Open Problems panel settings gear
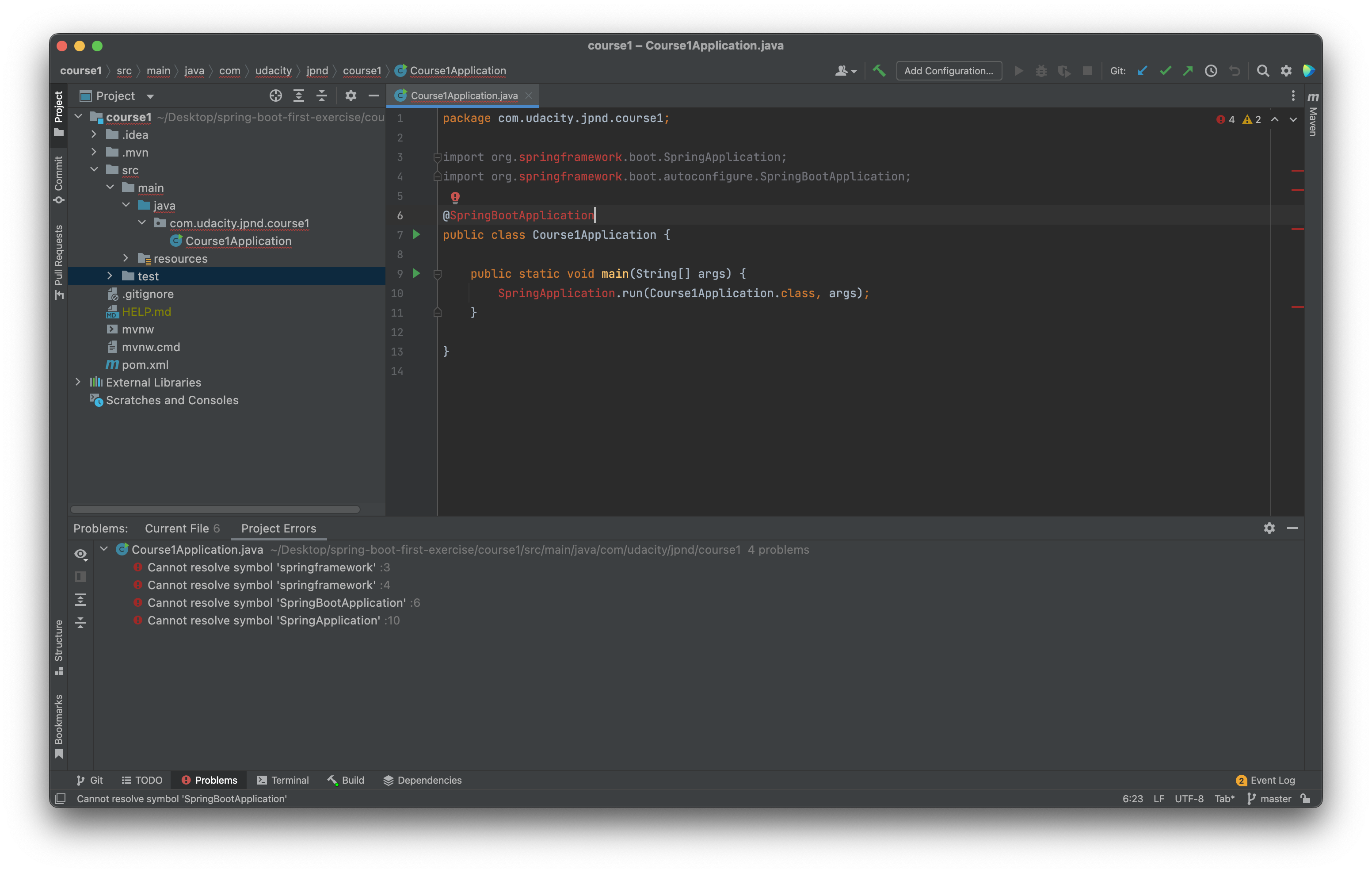This screenshot has width=1372, height=873. click(x=1269, y=528)
